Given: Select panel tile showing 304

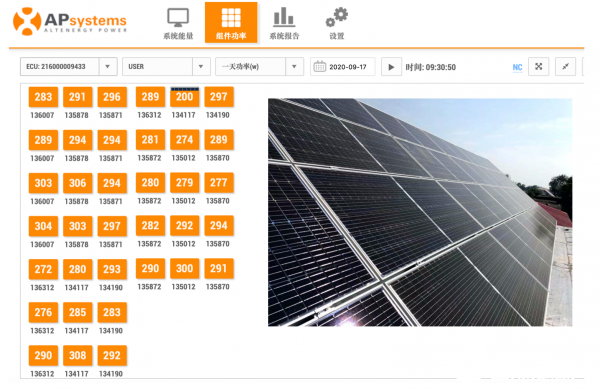Looking at the screenshot, I should (x=43, y=226).
